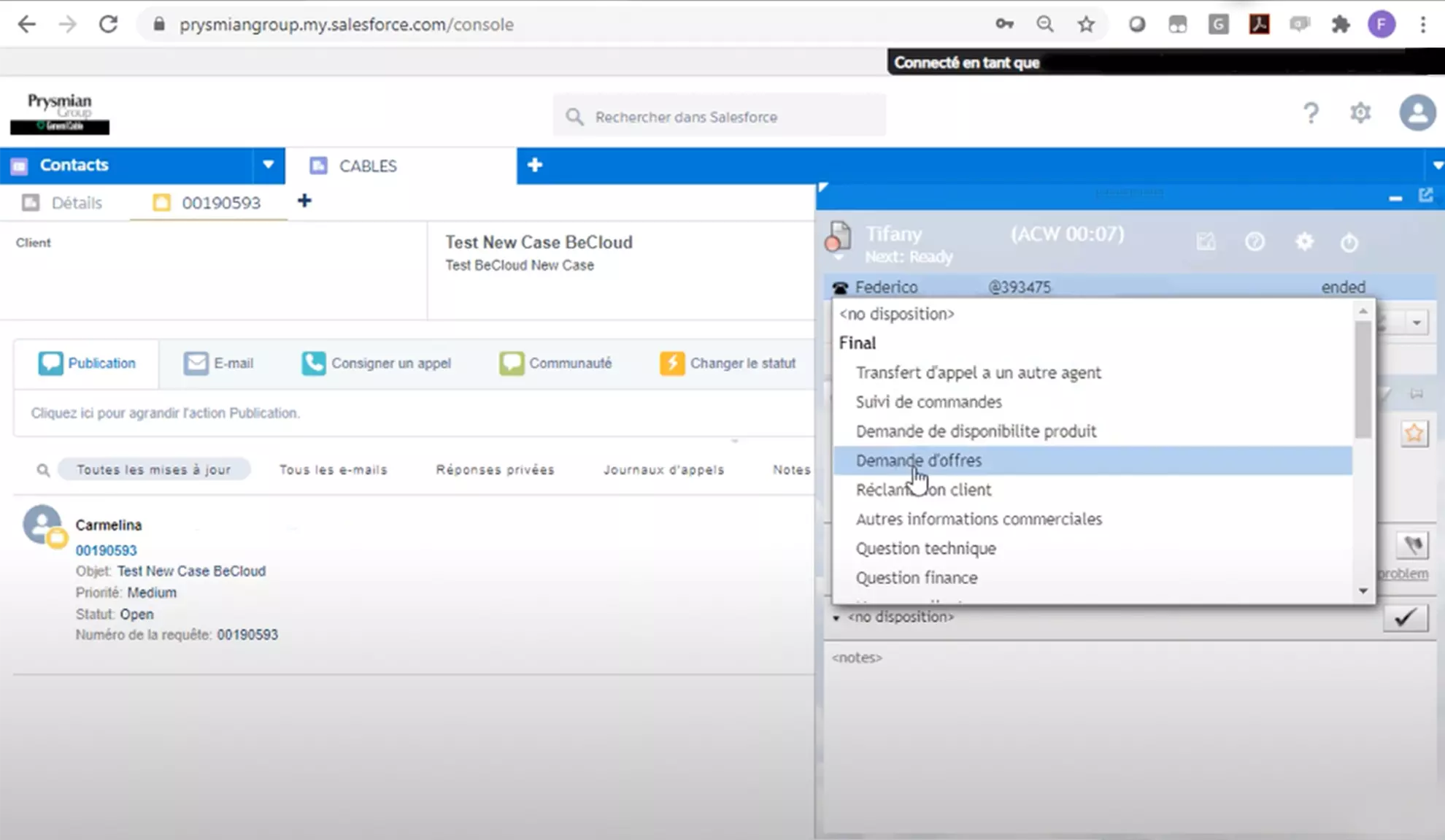Screen dimensions: 1445x840
Task: Open the saved passwords key icon
Action: (1004, 24)
